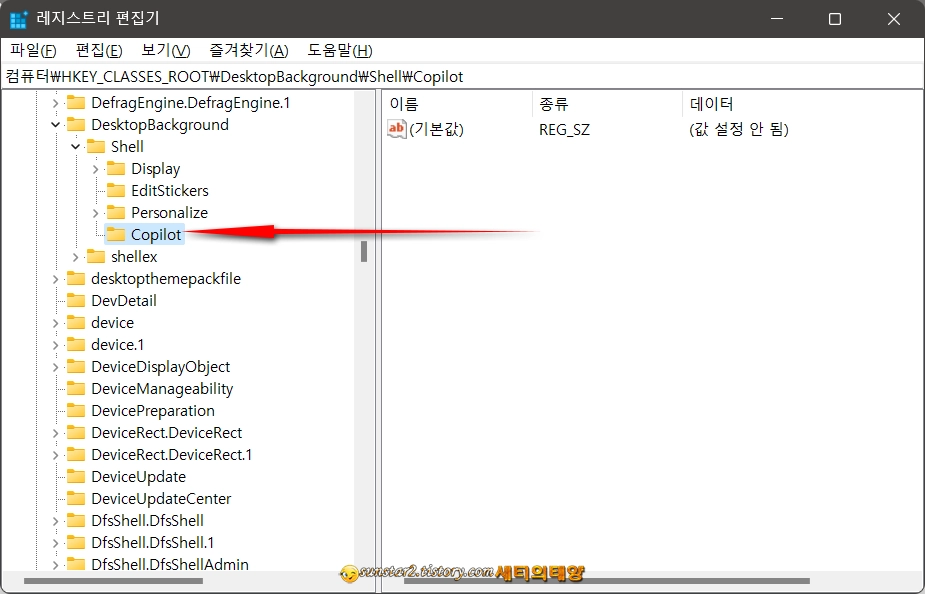Click the tree pane vertical scrollbar thumb
The width and height of the screenshot is (925, 594).
point(364,251)
